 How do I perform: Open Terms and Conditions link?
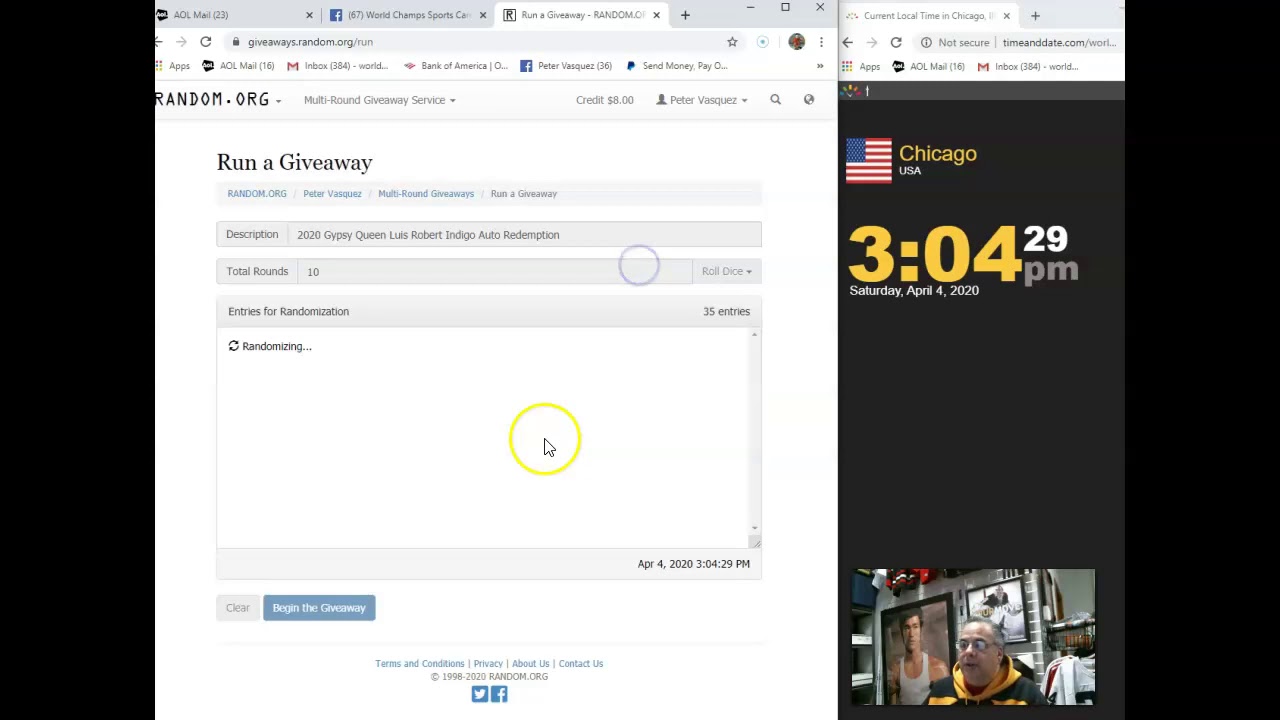pos(420,664)
